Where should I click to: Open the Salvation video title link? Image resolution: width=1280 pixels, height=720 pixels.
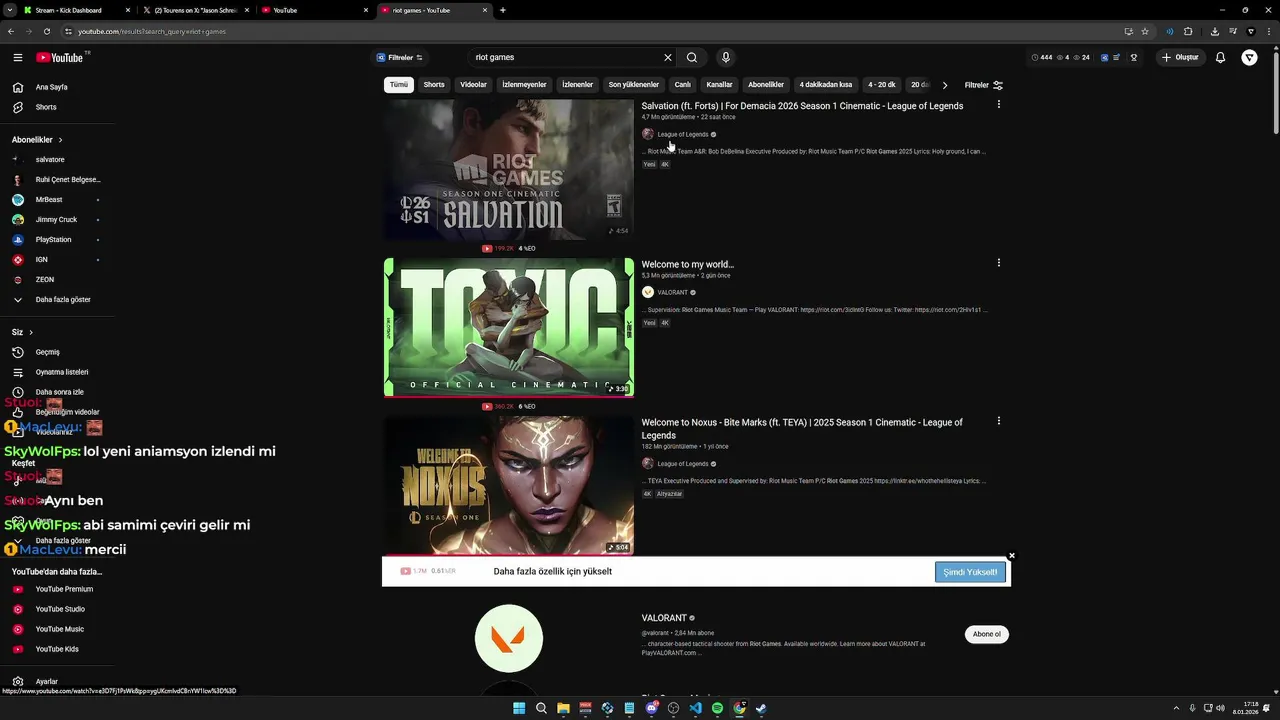802,106
